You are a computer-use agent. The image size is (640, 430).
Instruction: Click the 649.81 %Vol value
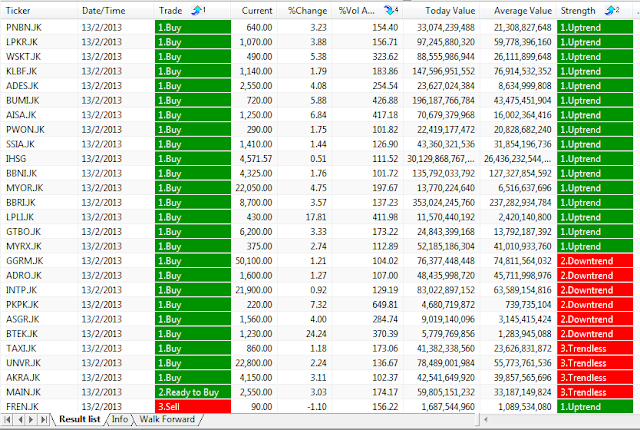click(385, 305)
